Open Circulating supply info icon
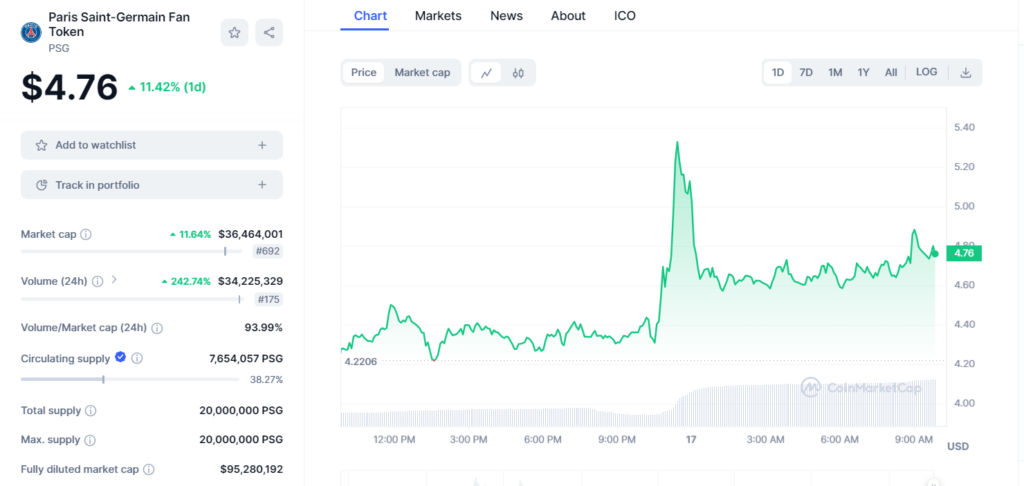The height and width of the screenshot is (486, 1024). click(x=137, y=358)
